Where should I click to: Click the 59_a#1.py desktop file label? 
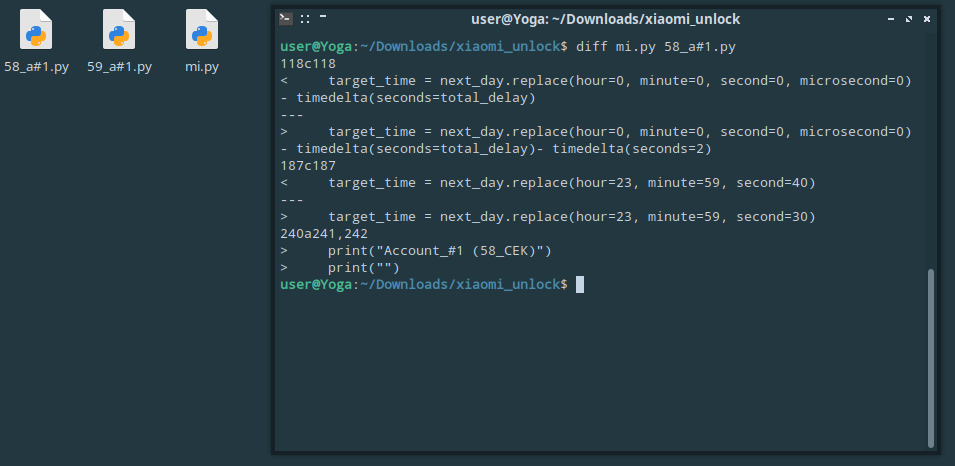pyautogui.click(x=119, y=66)
